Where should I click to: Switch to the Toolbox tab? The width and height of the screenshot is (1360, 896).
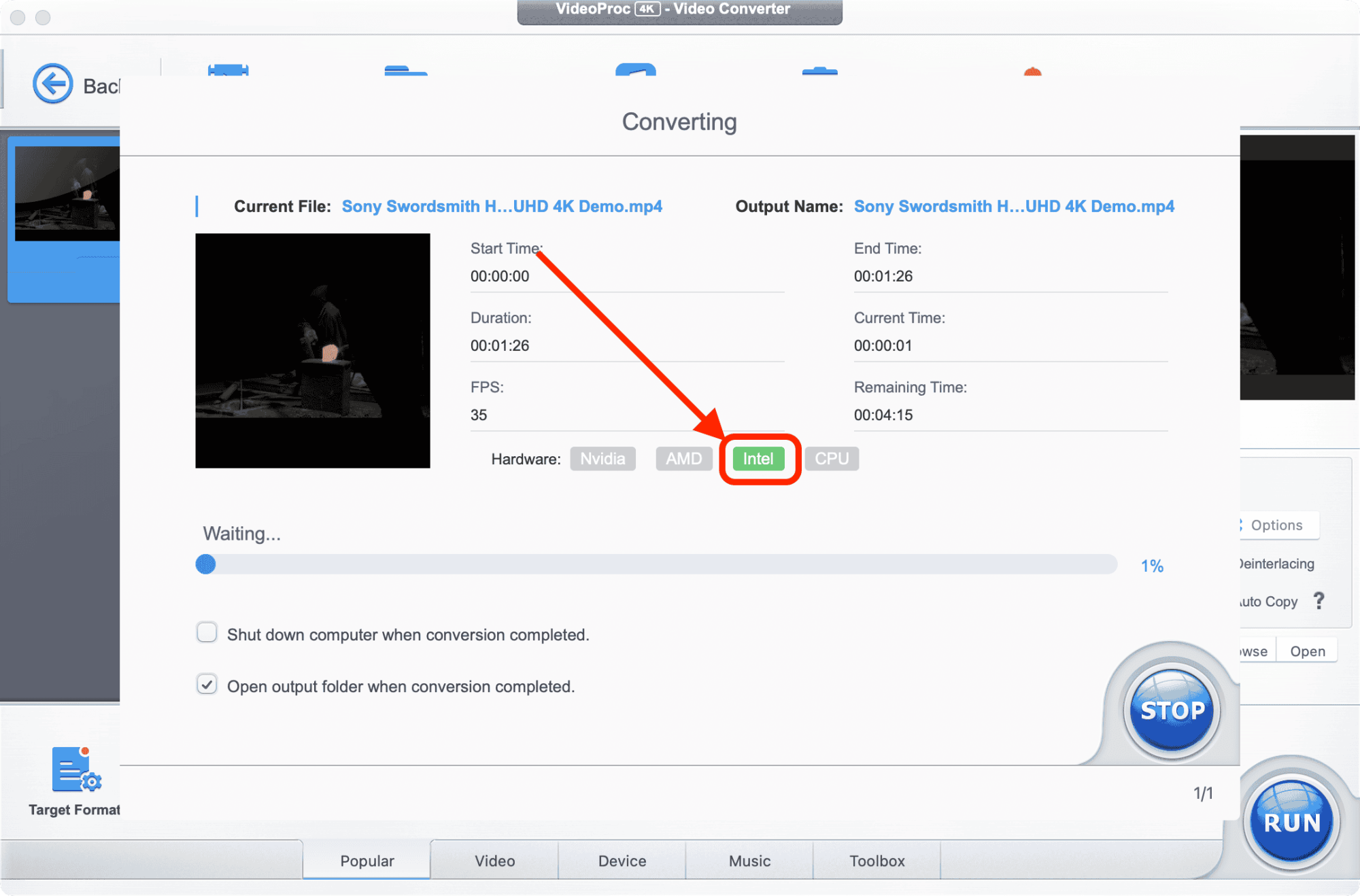[x=877, y=861]
